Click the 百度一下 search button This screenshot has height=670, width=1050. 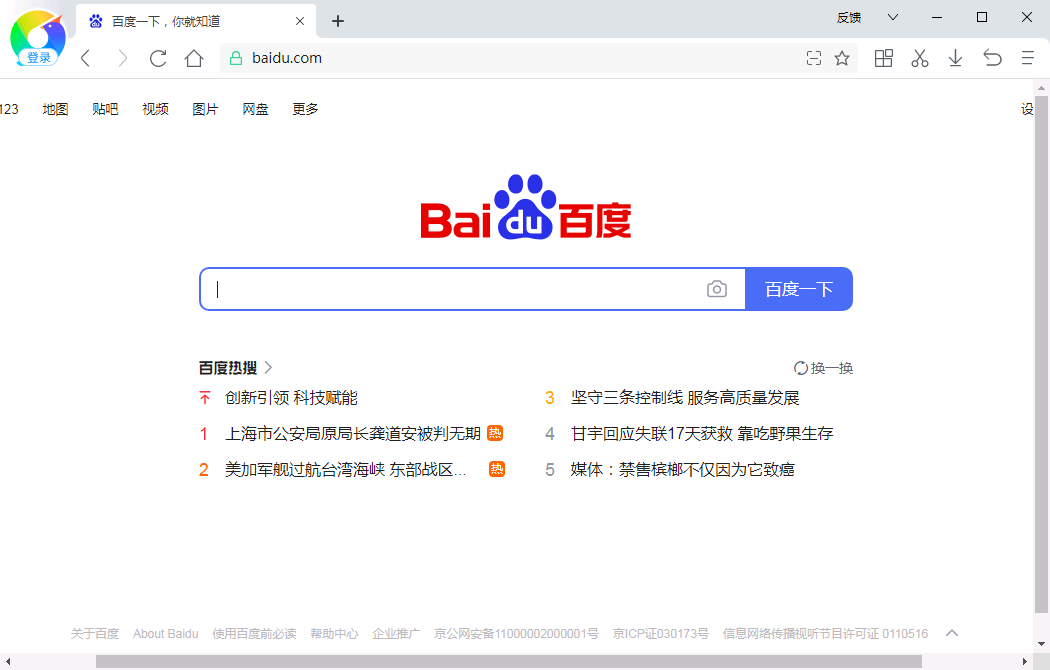[x=799, y=289]
